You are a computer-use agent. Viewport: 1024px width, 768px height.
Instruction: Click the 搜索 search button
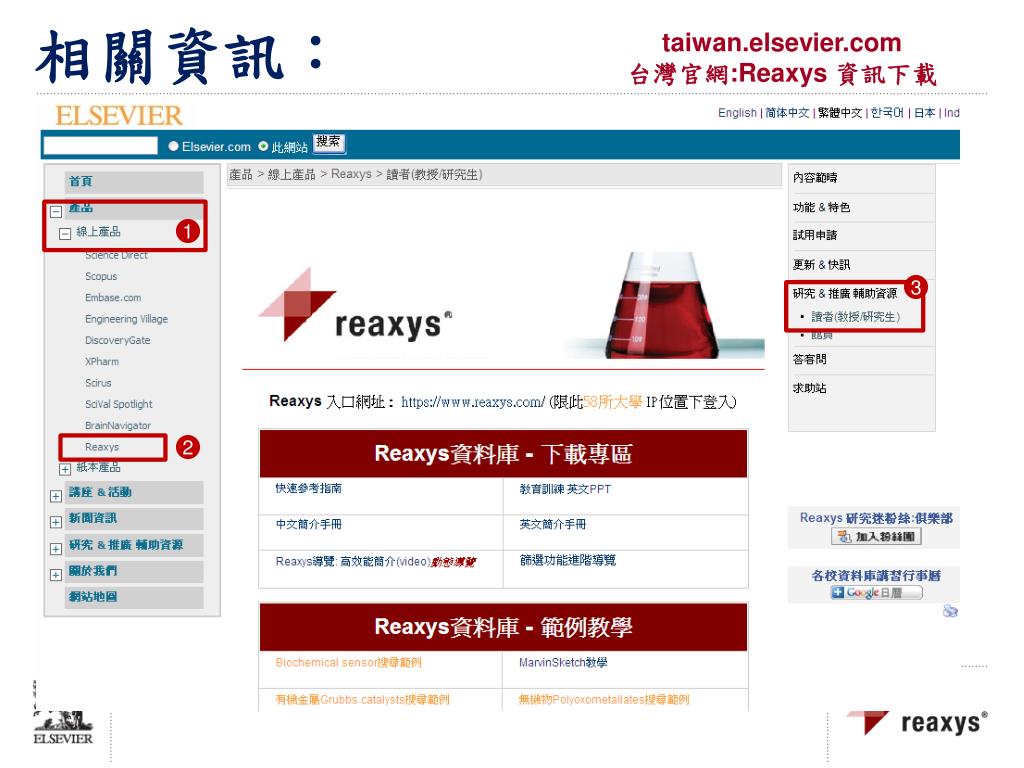328,143
